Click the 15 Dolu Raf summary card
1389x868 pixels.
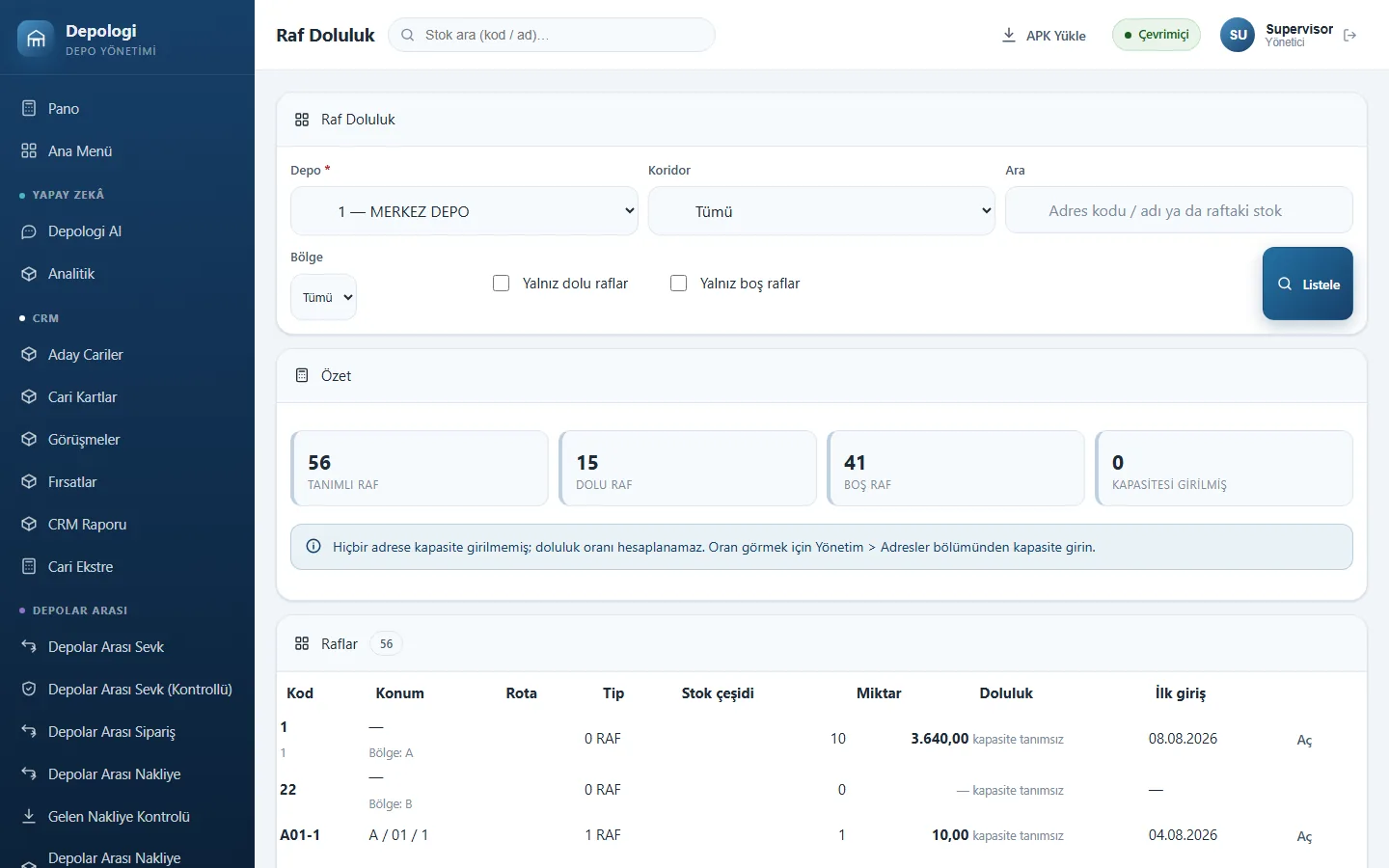688,469
